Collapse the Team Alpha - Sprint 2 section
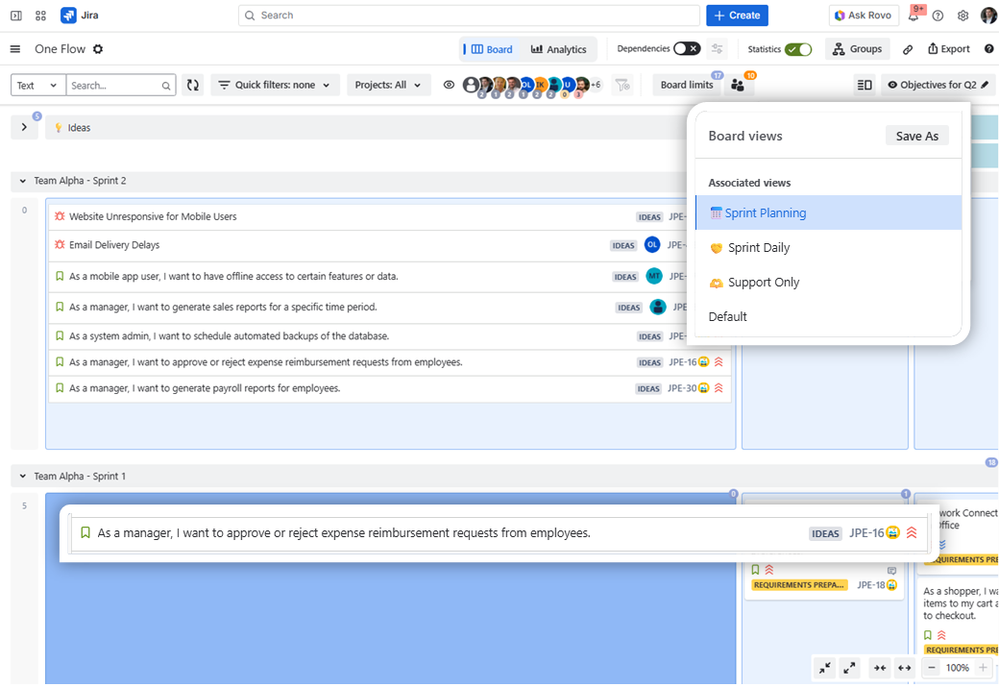The height and width of the screenshot is (692, 999). point(22,181)
